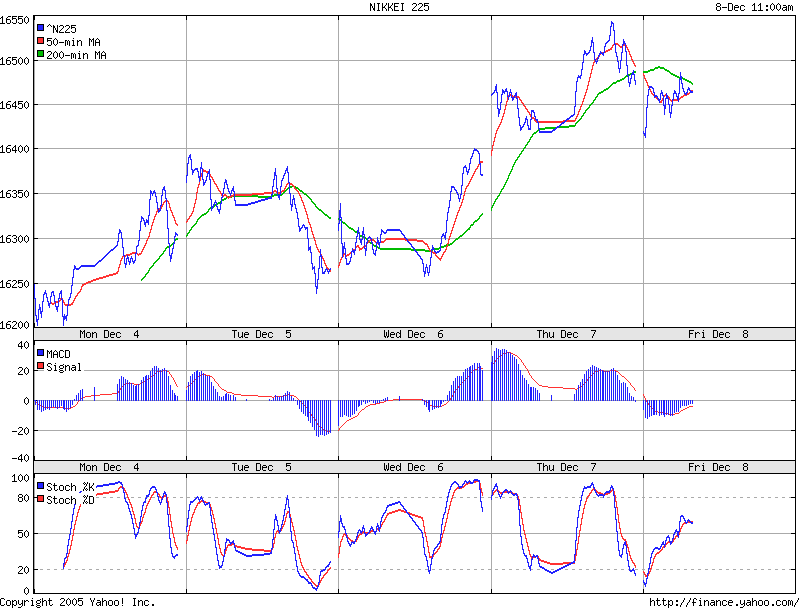800x608 pixels.
Task: Click the 16550 price axis label
Action: (x=15, y=20)
